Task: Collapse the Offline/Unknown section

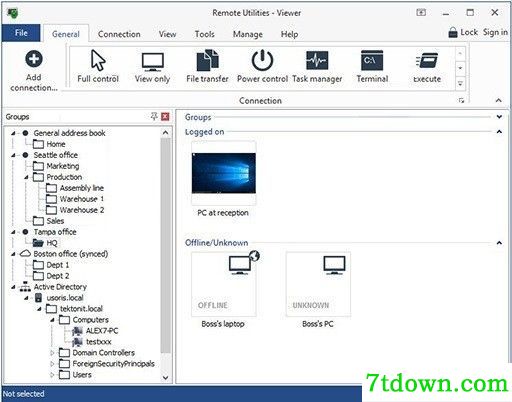Action: 499,243
